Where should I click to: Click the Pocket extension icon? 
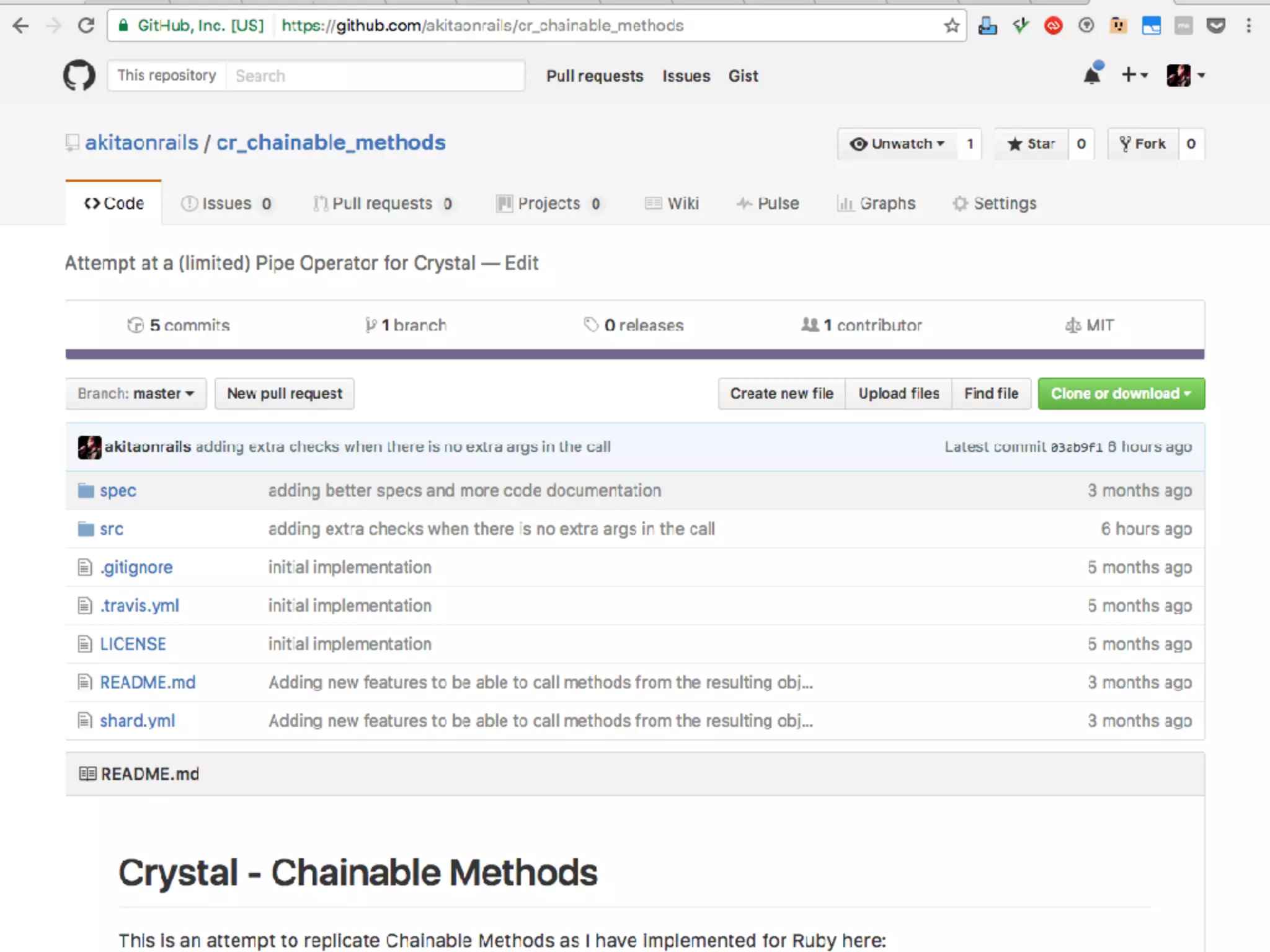tap(1215, 25)
